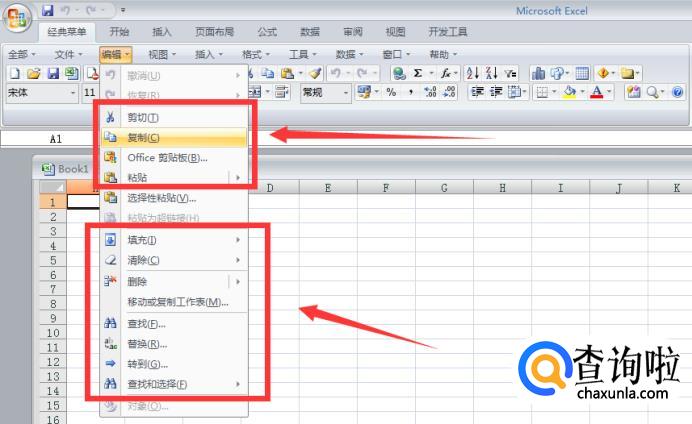
Task: Open Office 剪贴板(B) menu entry
Action: (x=174, y=158)
